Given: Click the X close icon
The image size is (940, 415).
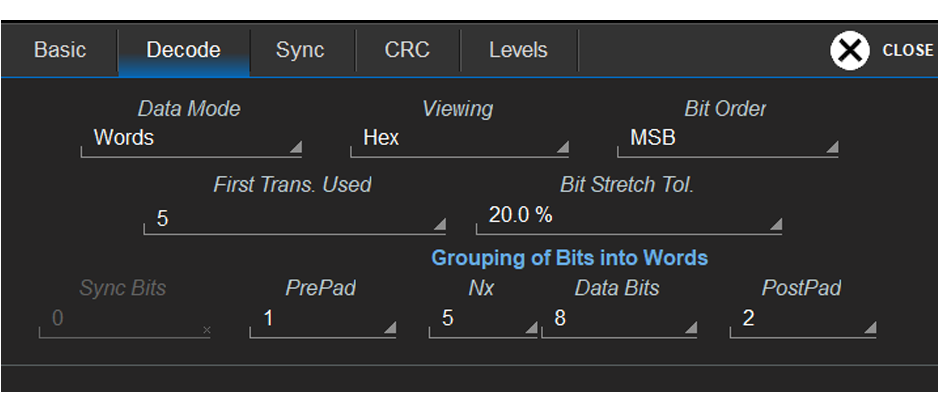Looking at the screenshot, I should click(849, 50).
